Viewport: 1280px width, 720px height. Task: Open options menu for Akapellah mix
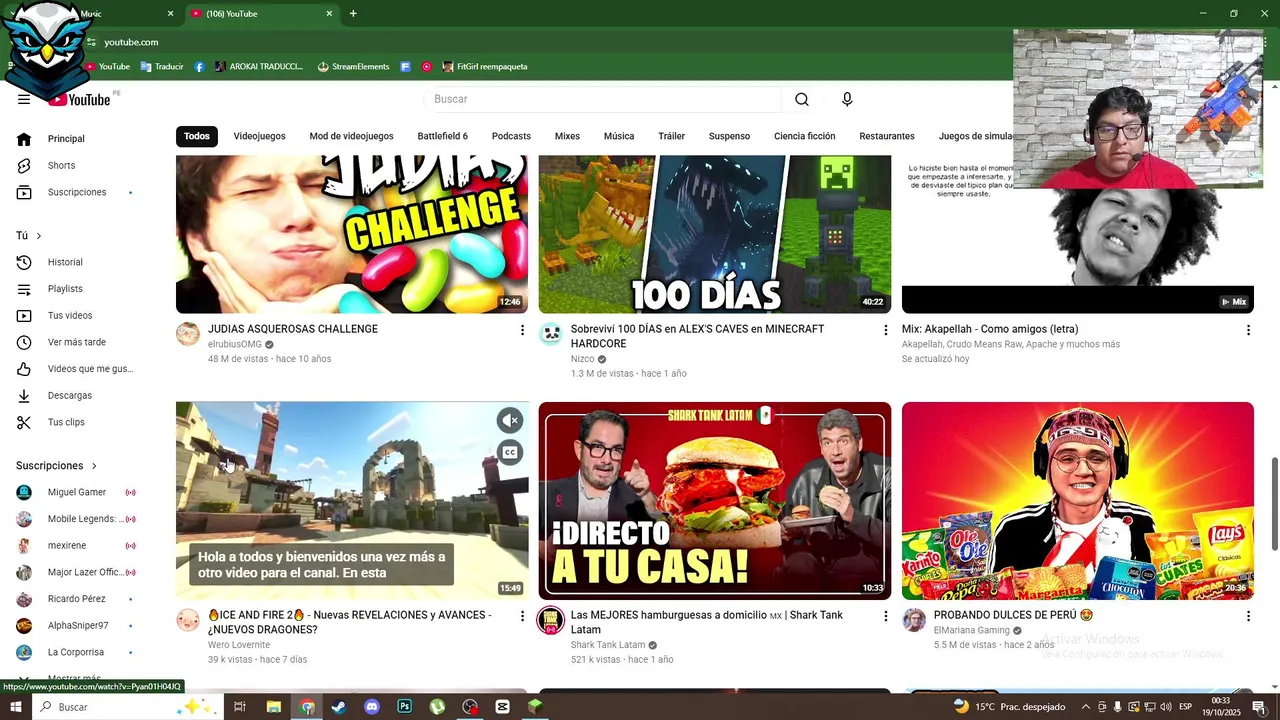1247,330
